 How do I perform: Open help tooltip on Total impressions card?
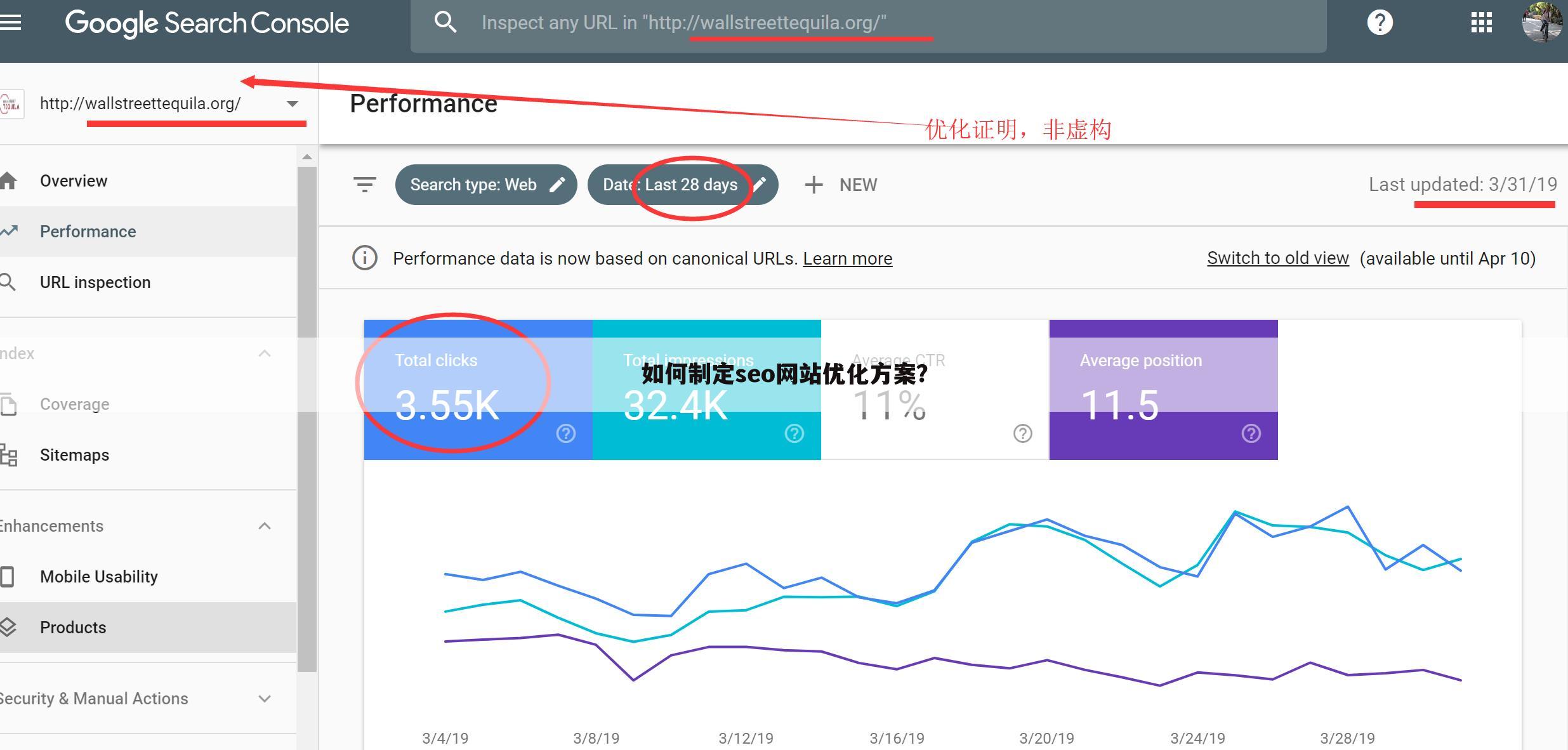tap(794, 433)
